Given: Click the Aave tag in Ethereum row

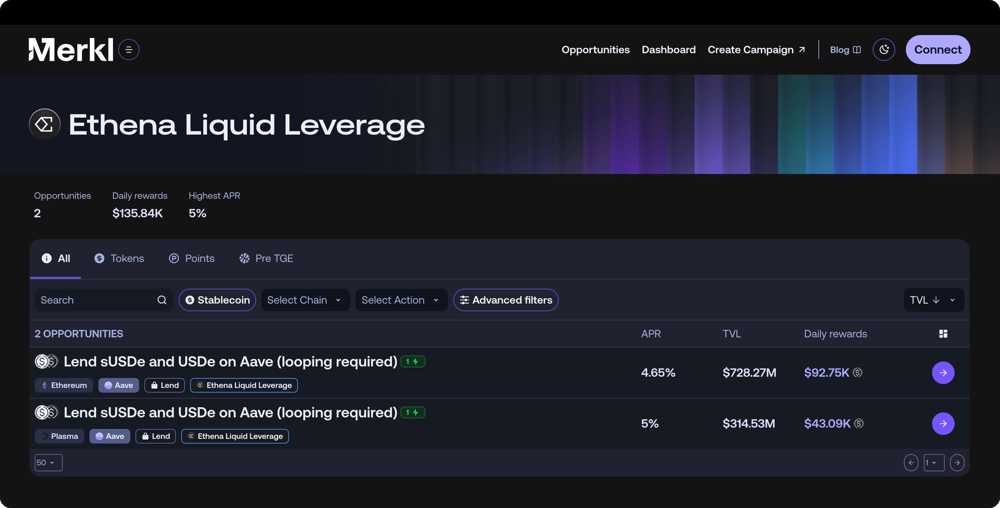Looking at the screenshot, I should [119, 386].
